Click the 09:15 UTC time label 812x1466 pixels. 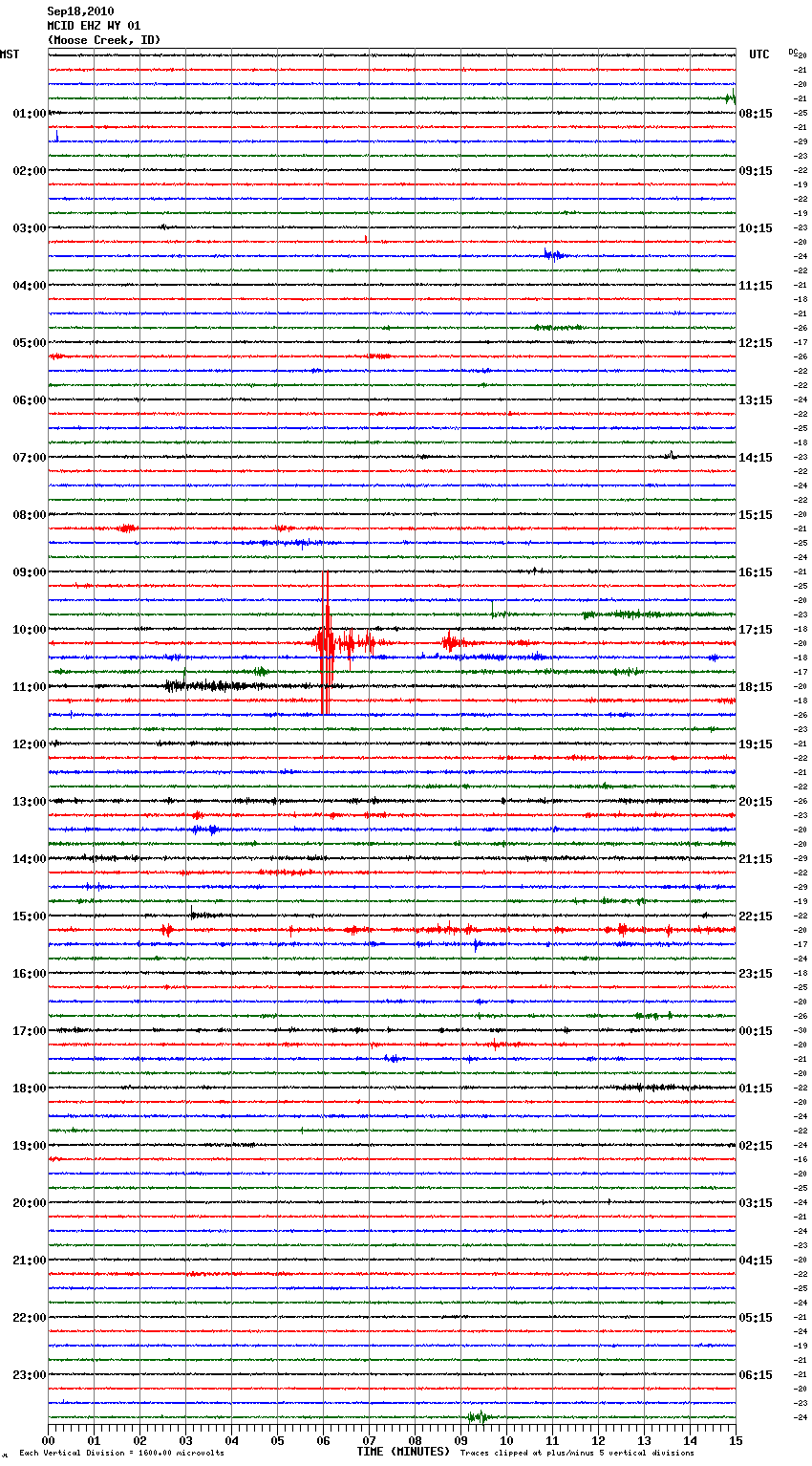pyautogui.click(x=756, y=171)
